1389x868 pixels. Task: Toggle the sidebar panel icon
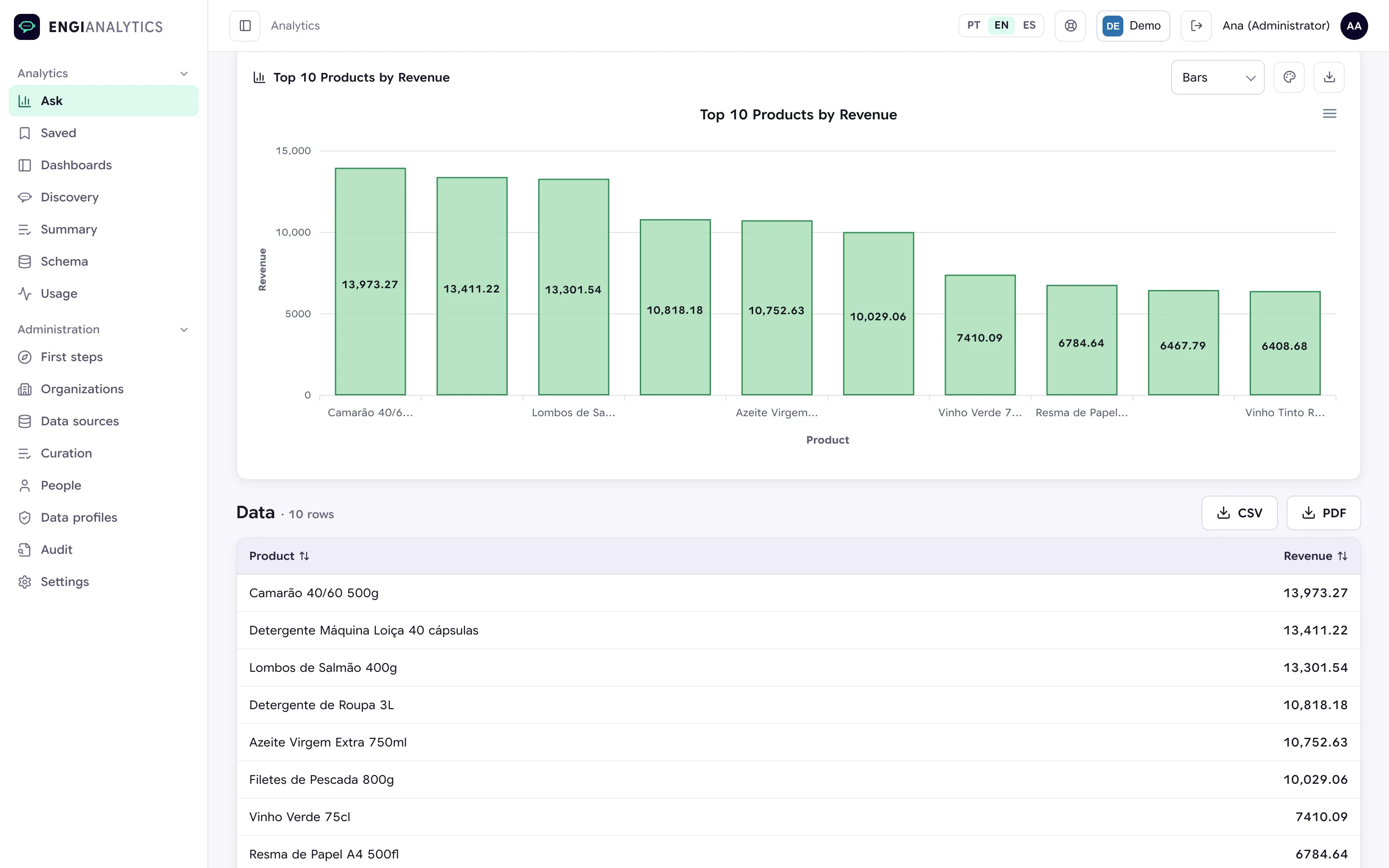point(245,26)
